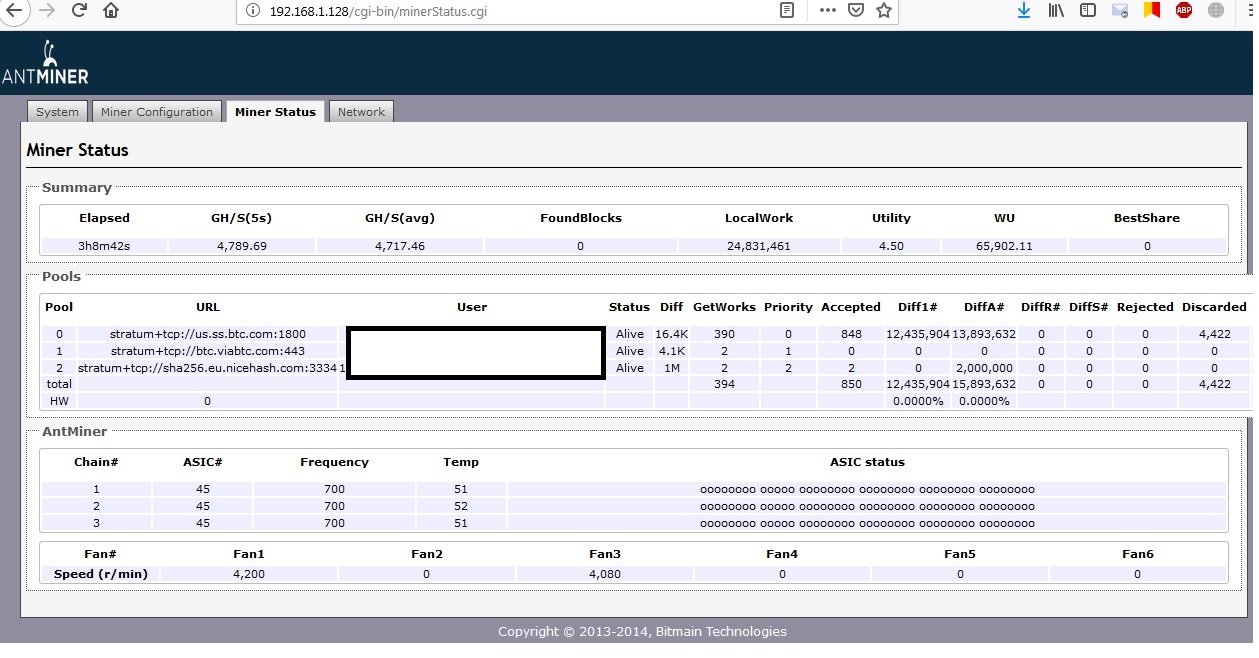Select the GH/S(avg) value 4,717.46
The width and height of the screenshot is (1259, 658).
coord(399,246)
